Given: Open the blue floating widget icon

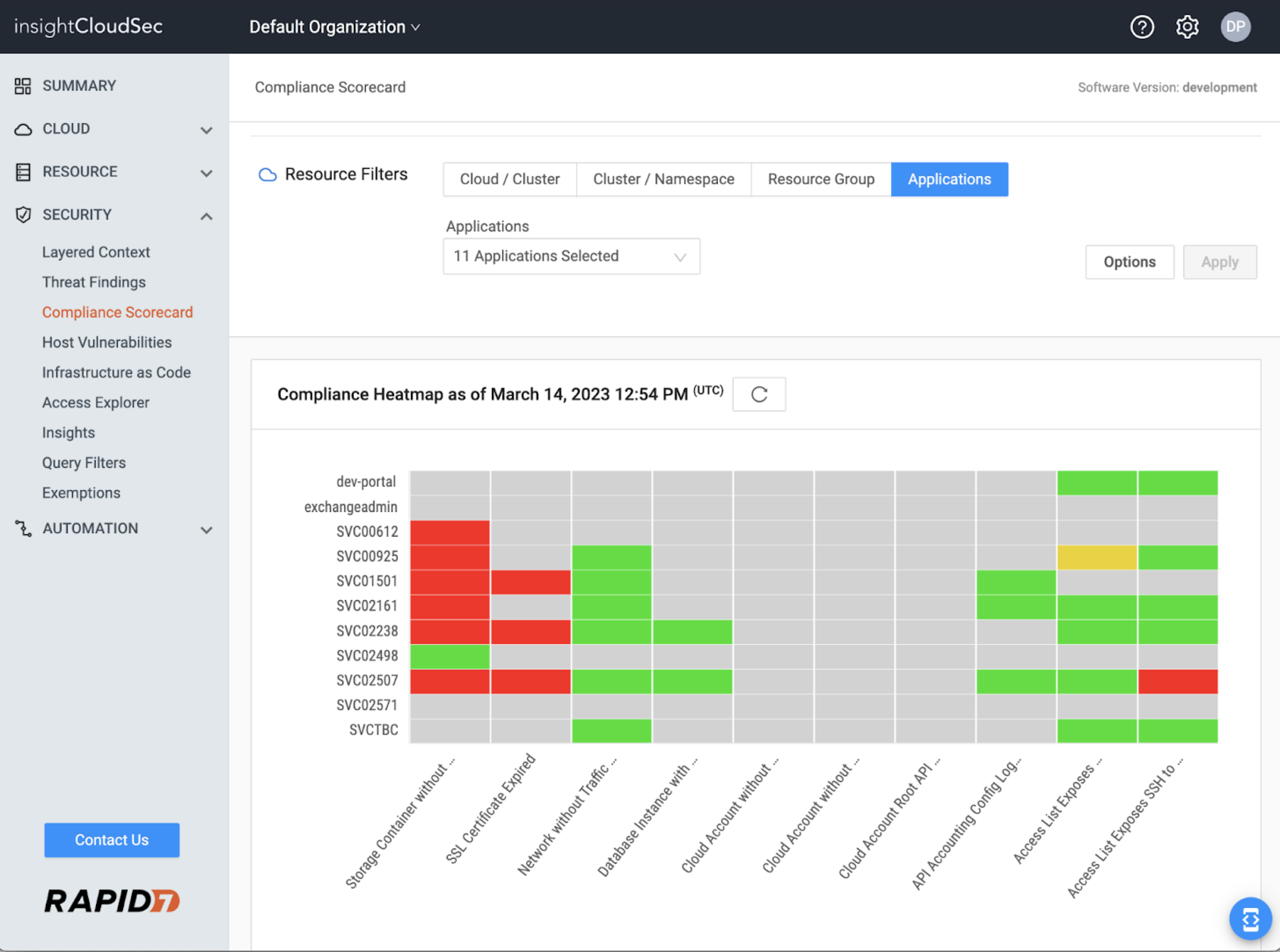Looking at the screenshot, I should pyautogui.click(x=1250, y=919).
